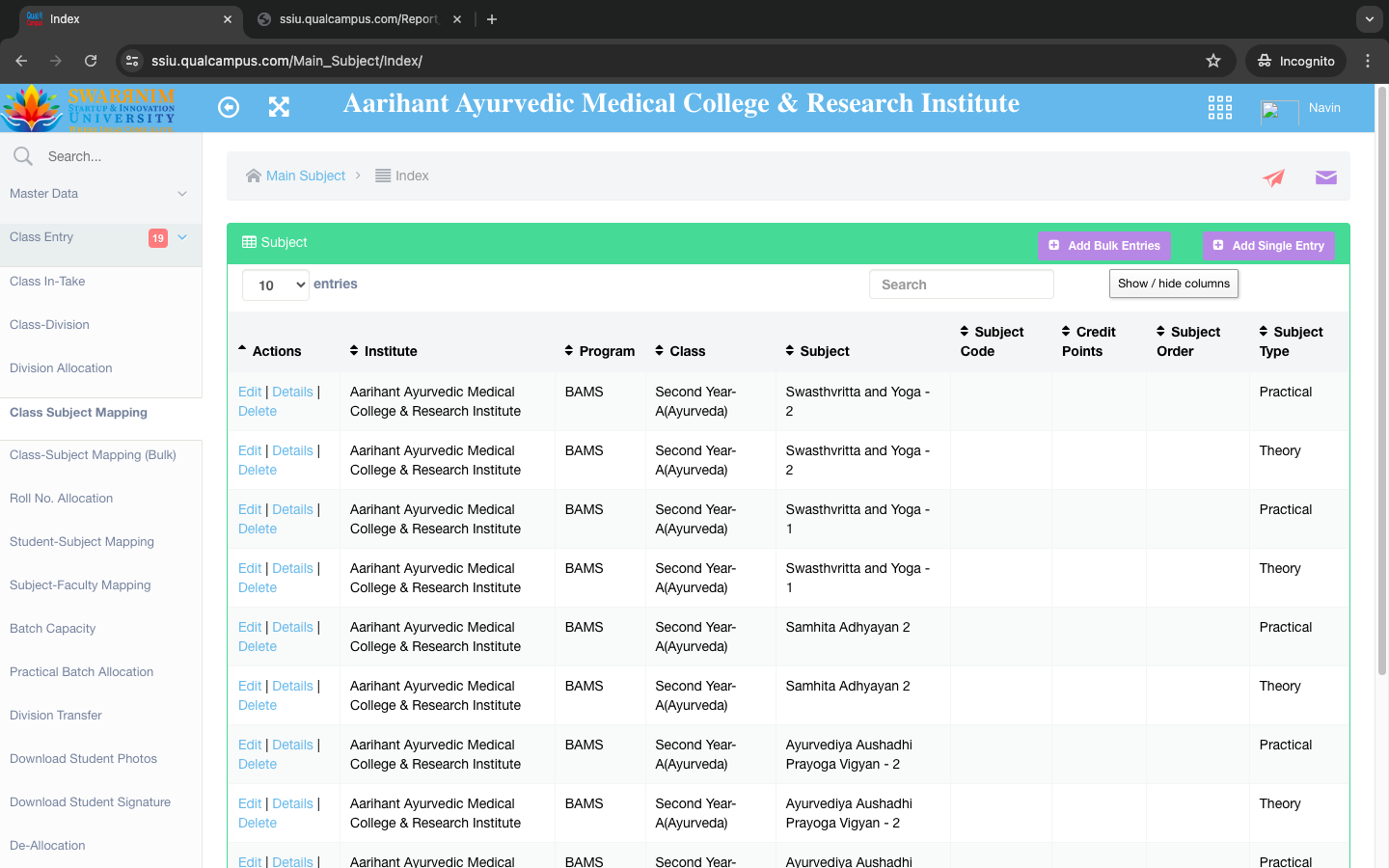Select Class Subject Mapping sidebar item
Viewport: 1389px width, 868px height.
(78, 413)
